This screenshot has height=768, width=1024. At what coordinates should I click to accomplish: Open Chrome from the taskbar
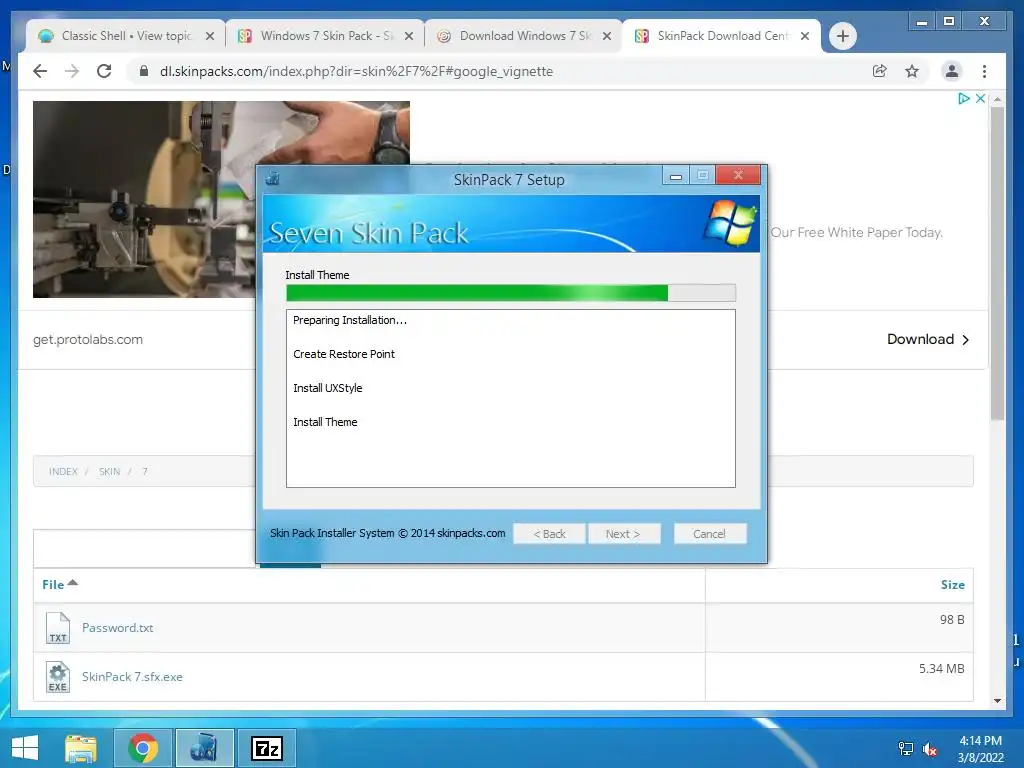click(143, 748)
